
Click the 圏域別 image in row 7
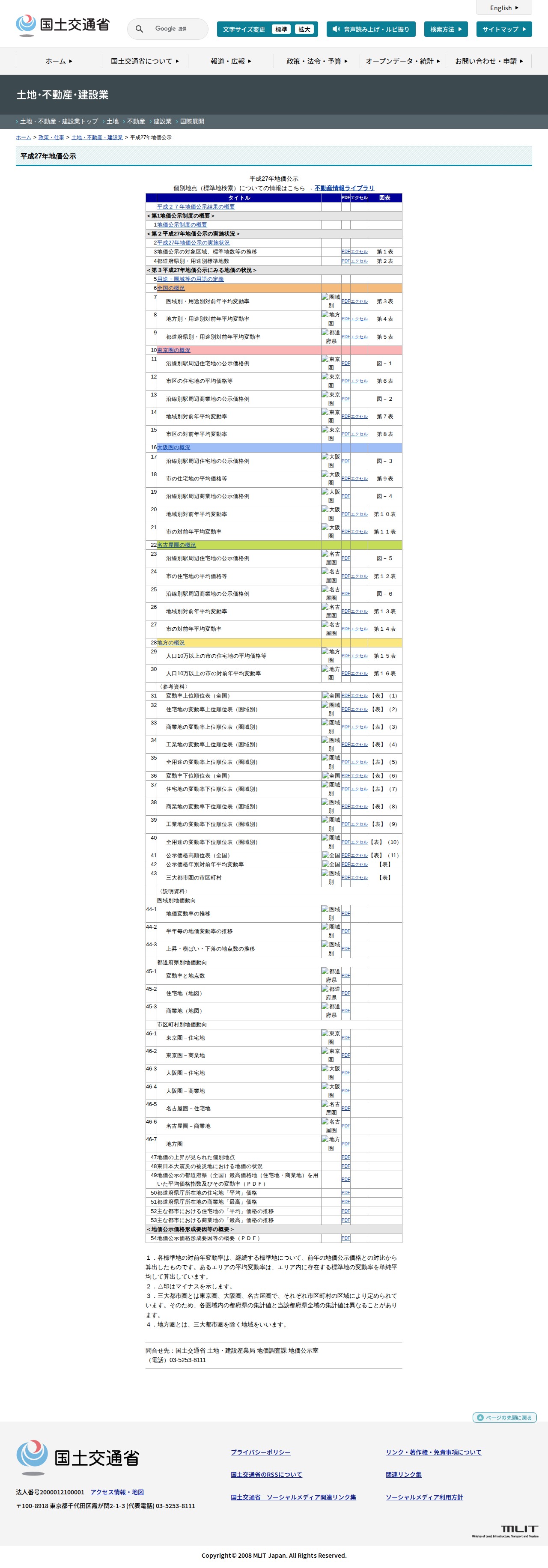(x=331, y=301)
